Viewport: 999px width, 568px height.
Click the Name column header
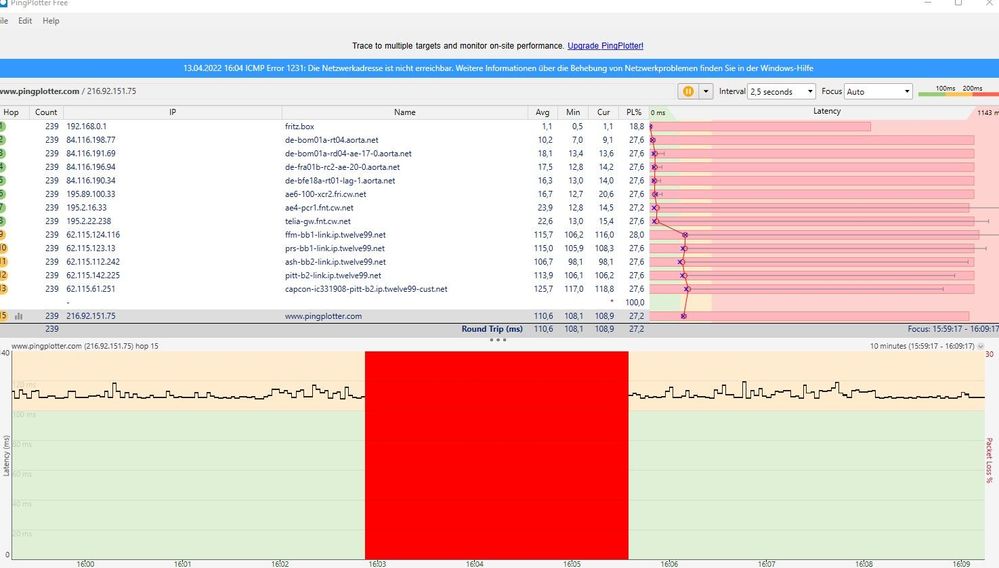pyautogui.click(x=405, y=112)
